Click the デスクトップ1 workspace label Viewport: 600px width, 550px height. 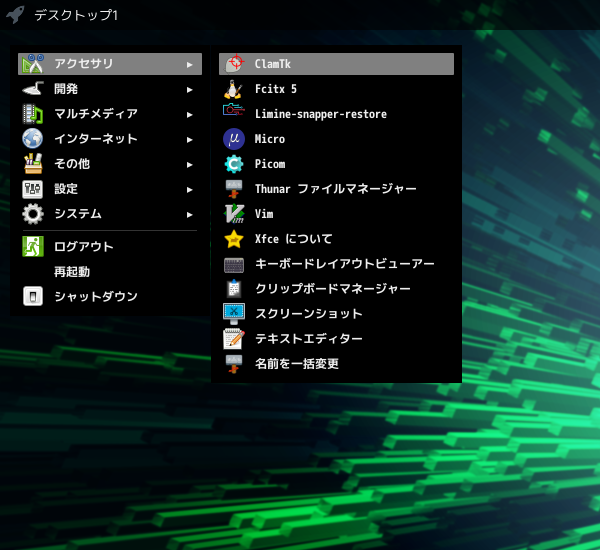(76, 15)
